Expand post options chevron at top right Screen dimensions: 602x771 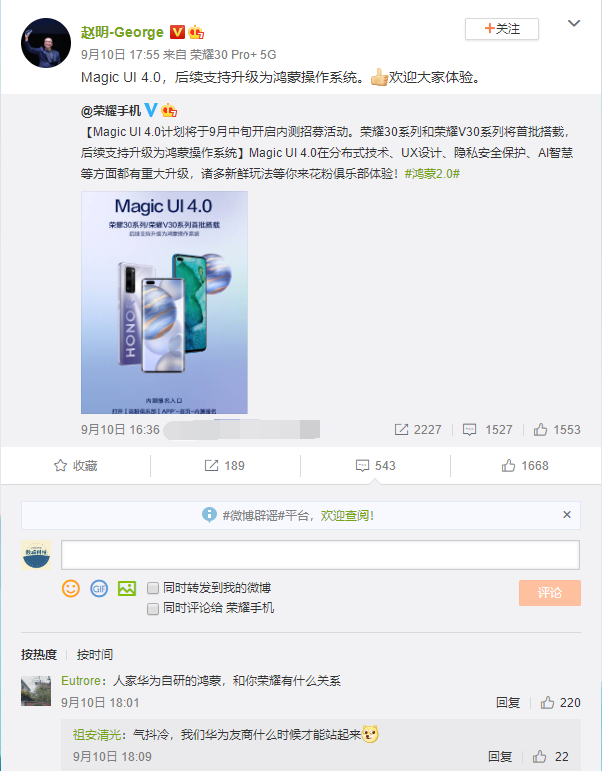click(x=574, y=23)
